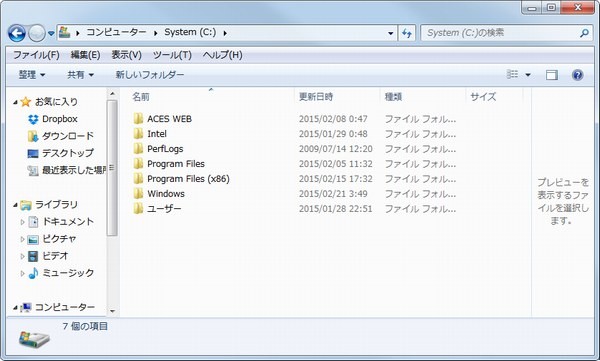Click the computer icon in address bar

tap(64, 33)
